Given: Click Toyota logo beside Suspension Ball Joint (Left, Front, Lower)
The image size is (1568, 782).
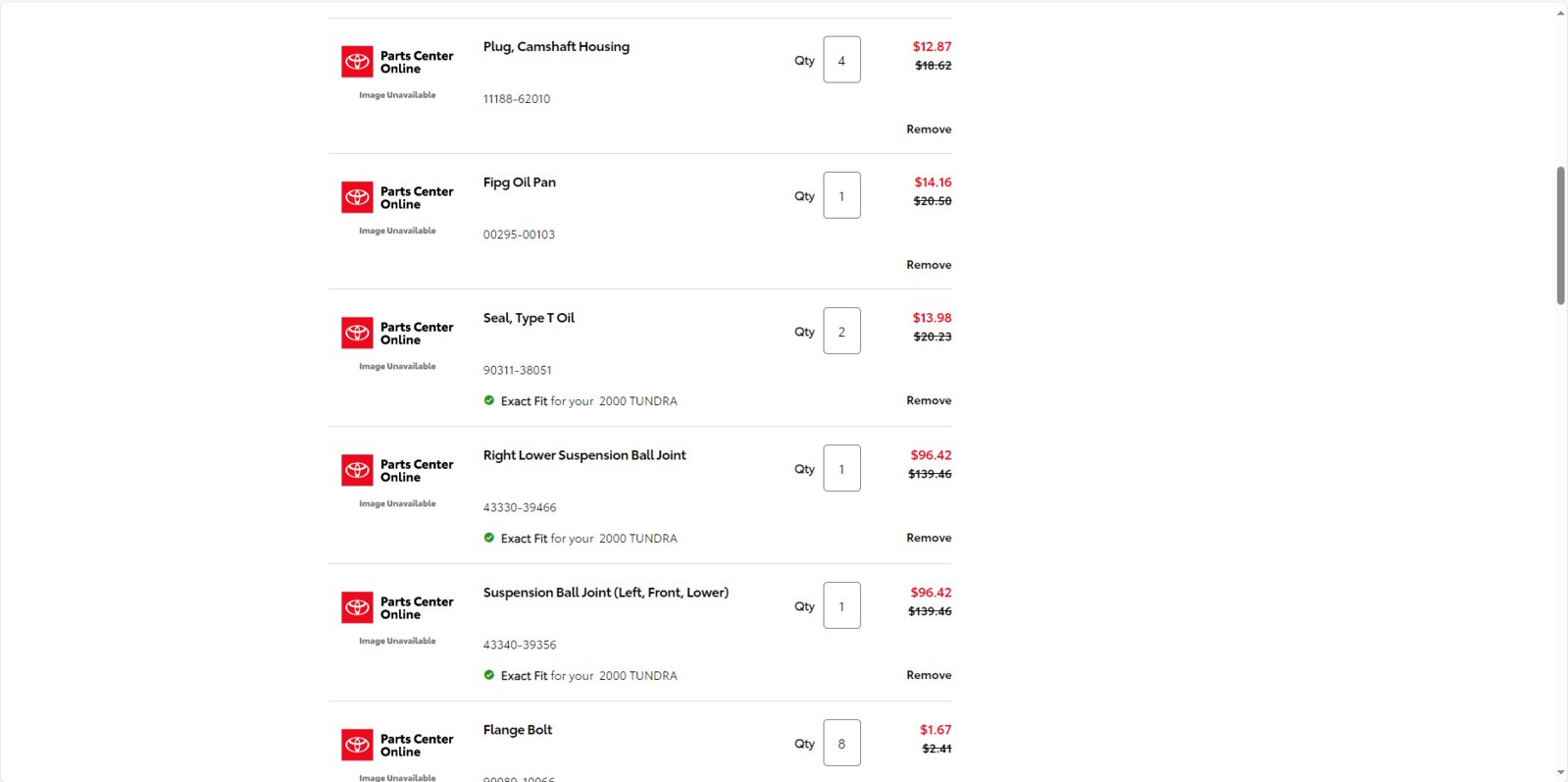Looking at the screenshot, I should [x=357, y=607].
